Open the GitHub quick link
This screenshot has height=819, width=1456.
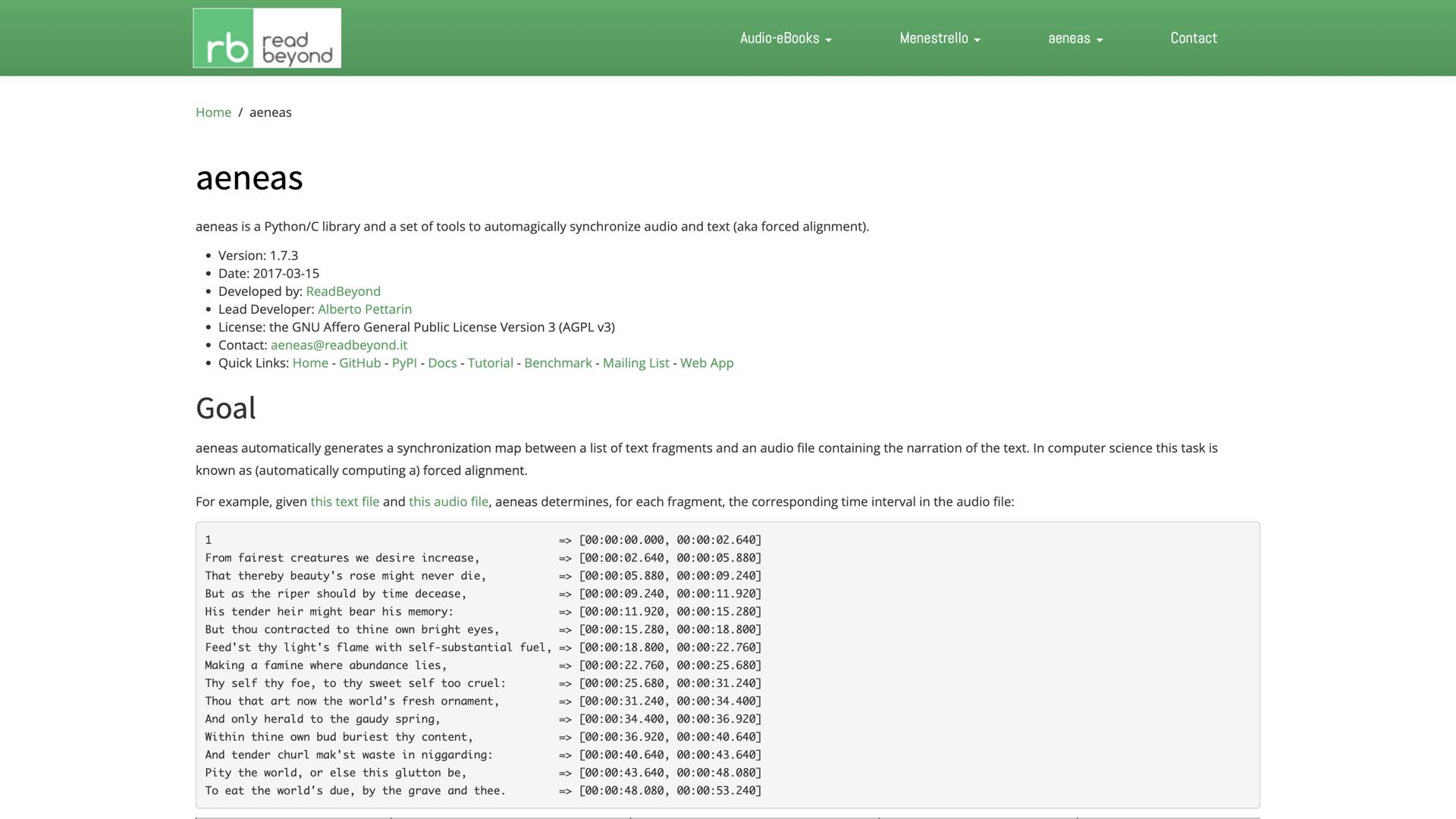[359, 363]
